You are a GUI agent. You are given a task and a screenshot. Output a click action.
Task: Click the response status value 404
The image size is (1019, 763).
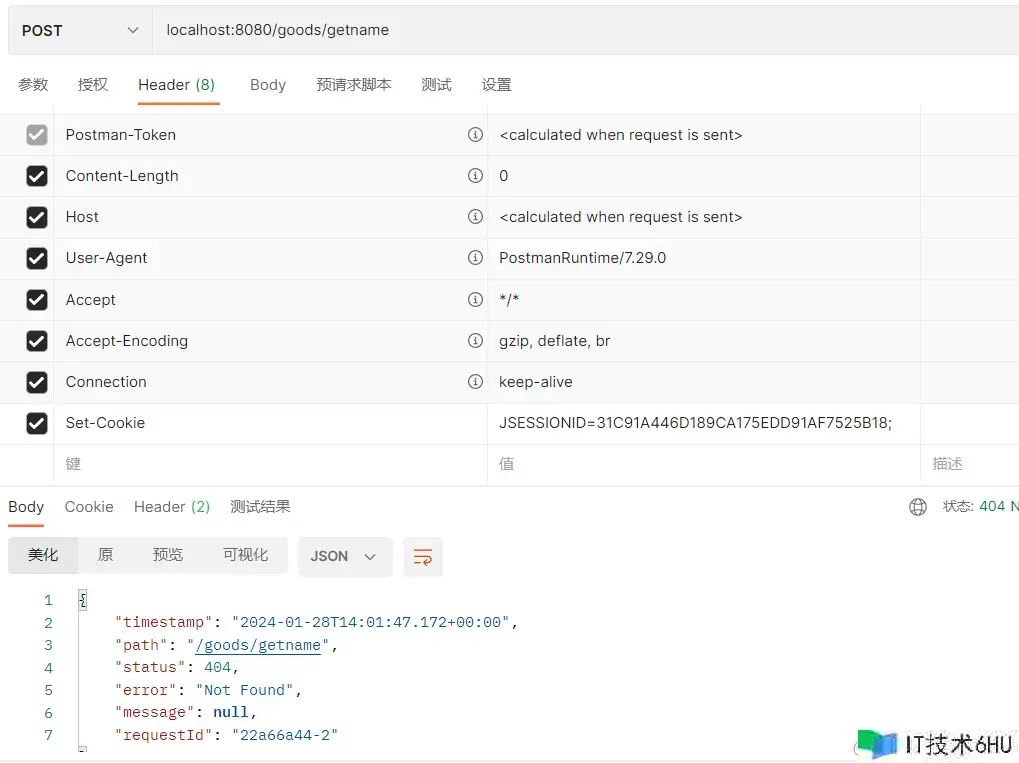217,667
